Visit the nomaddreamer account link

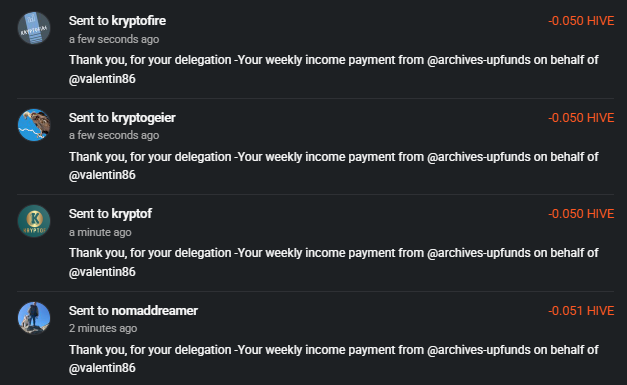coord(154,311)
